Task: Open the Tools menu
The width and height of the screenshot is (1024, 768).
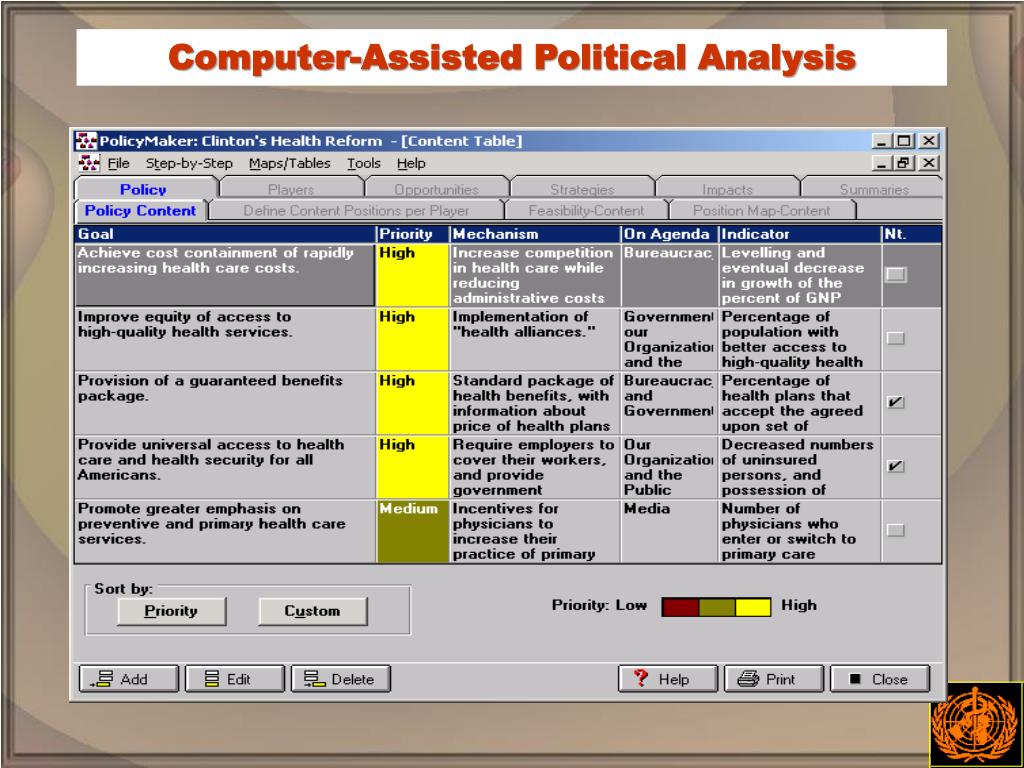Action: click(x=364, y=163)
